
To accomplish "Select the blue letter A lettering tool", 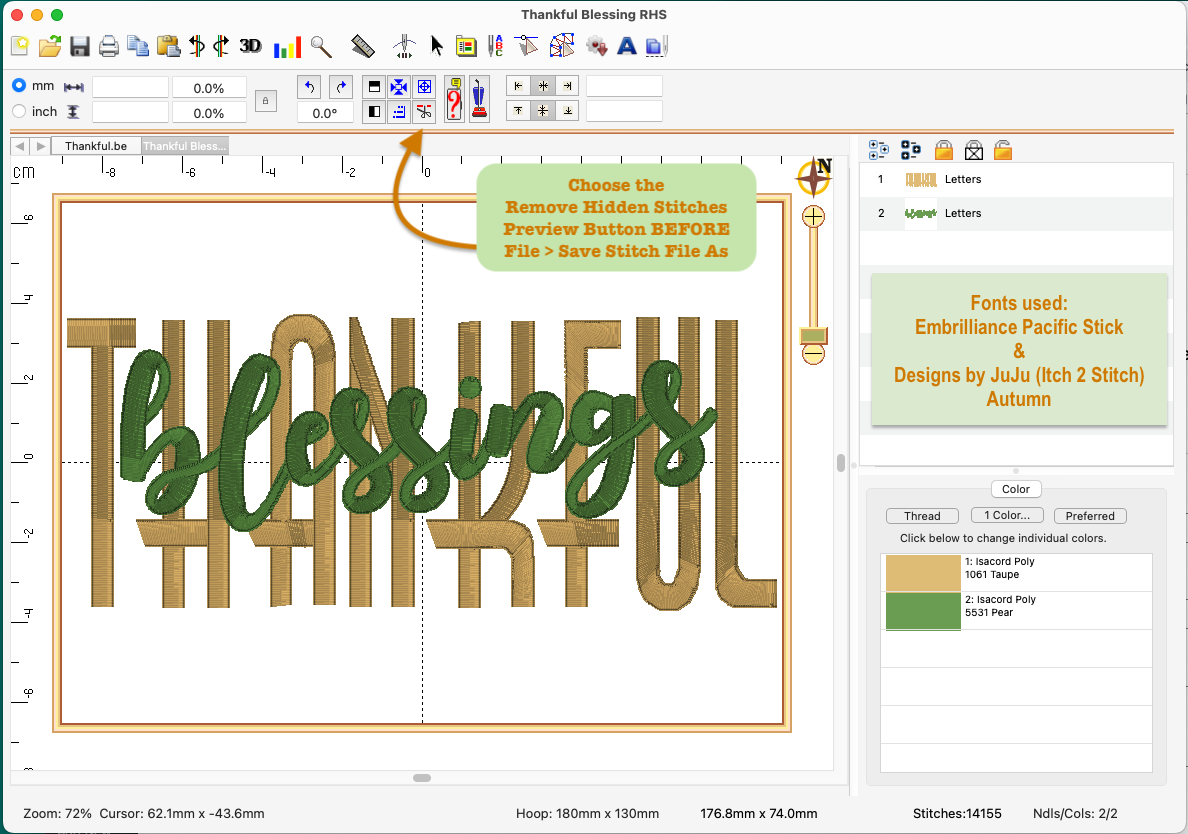I will [x=626, y=46].
